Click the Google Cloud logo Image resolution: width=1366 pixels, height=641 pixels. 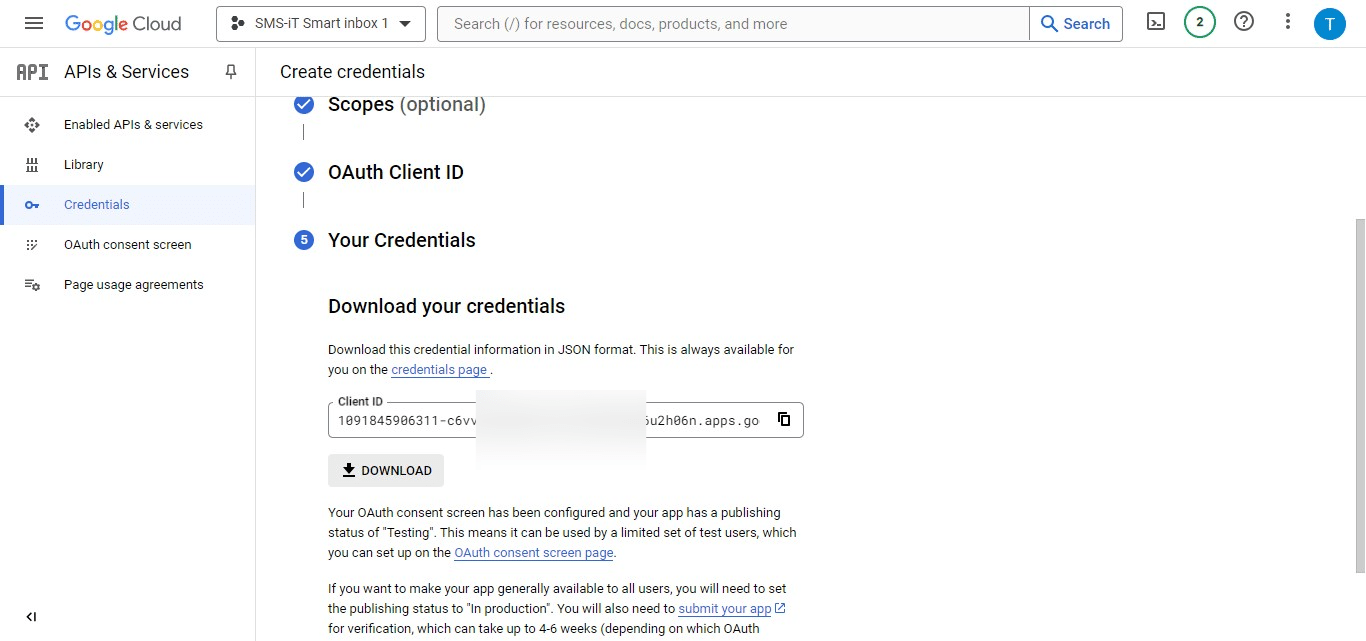click(123, 22)
